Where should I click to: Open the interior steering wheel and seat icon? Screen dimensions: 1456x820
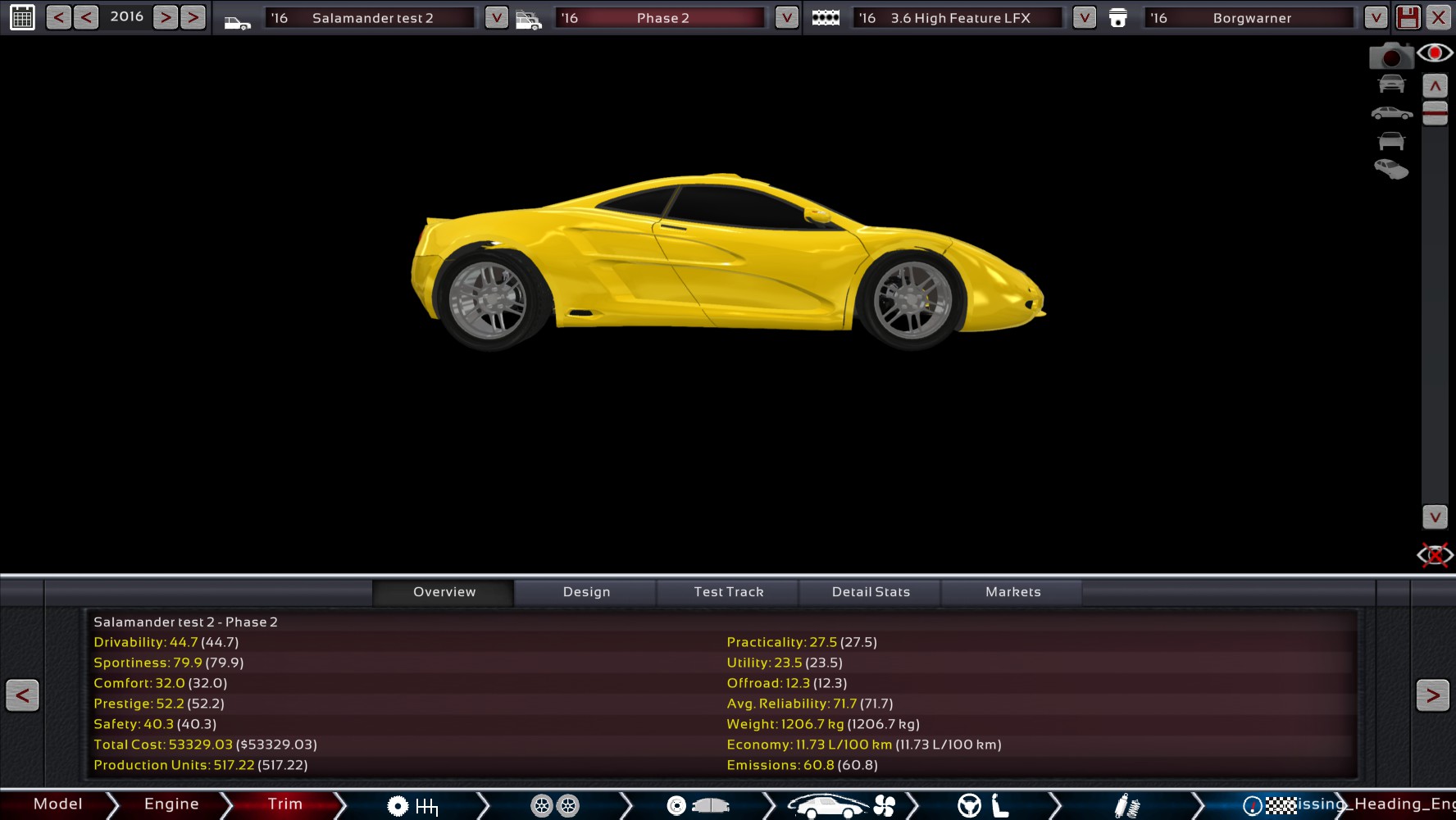pos(983,806)
